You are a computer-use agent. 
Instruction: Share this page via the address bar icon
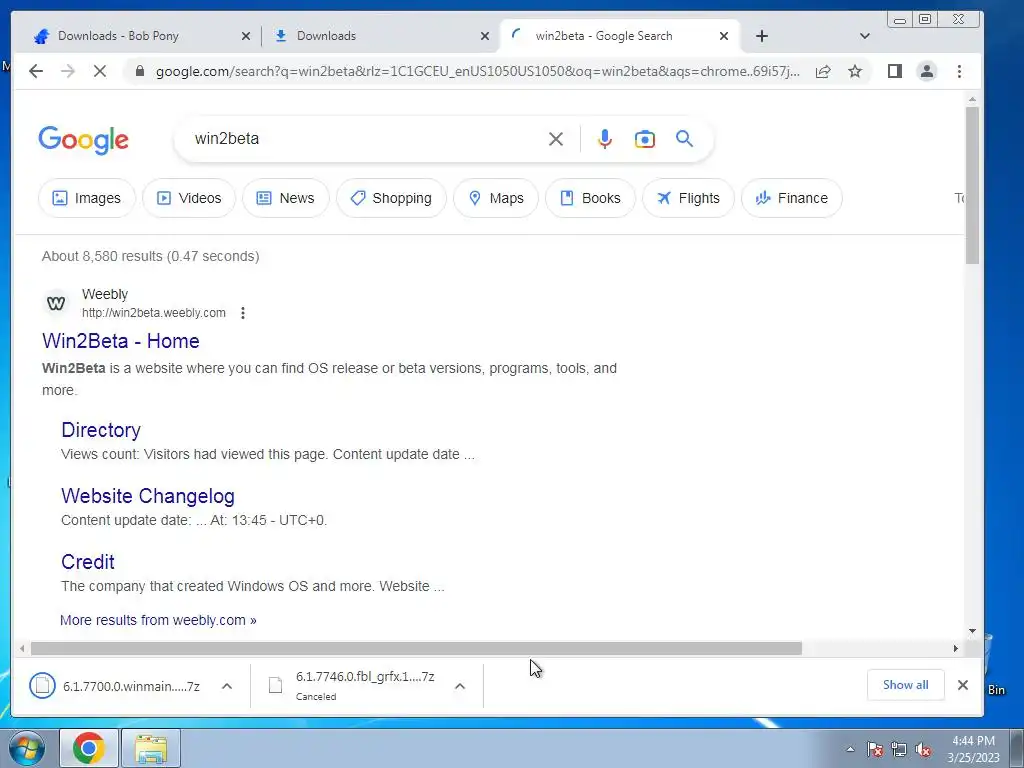click(823, 71)
